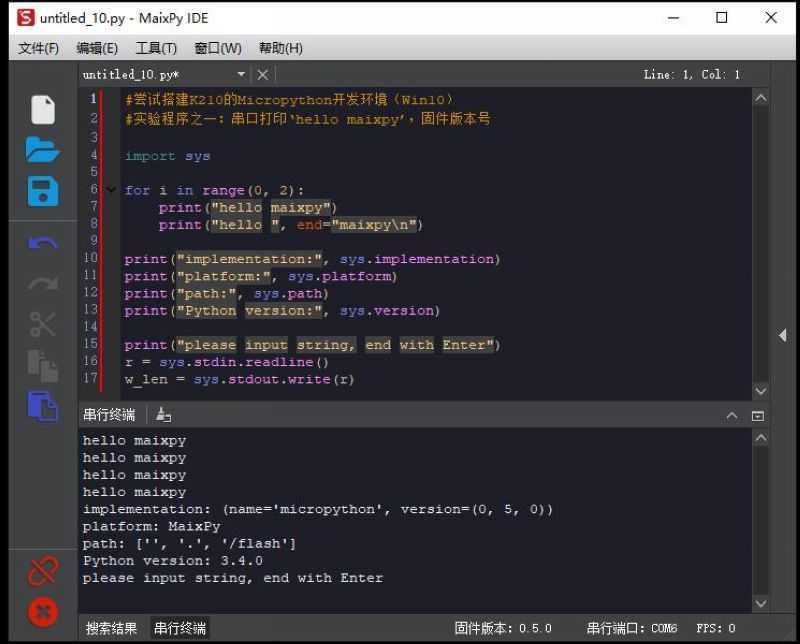Click terminal output 'path: ['', '.', '/flash']'
800x644 pixels.
[x=189, y=543]
